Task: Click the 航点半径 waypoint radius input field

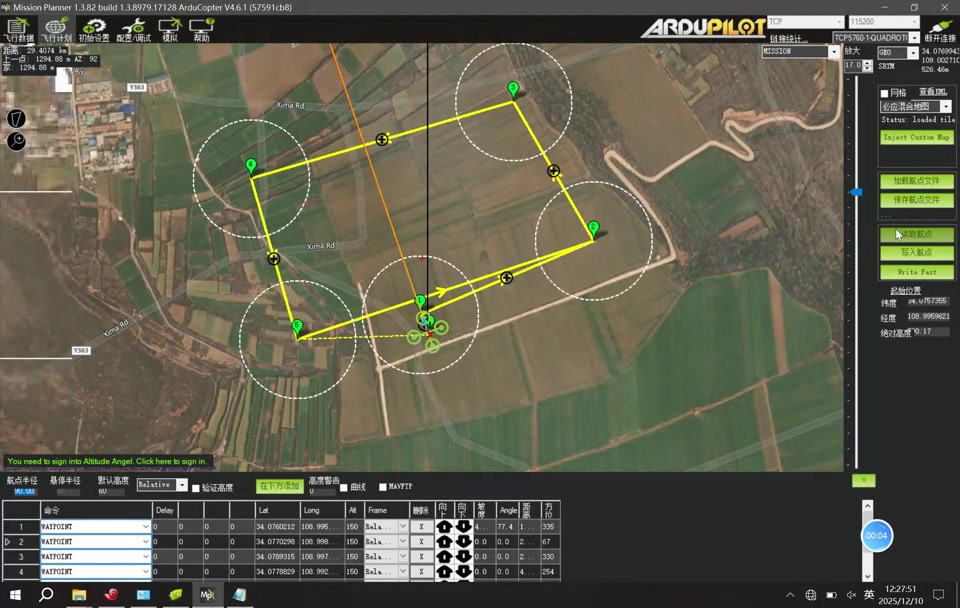Action: 24,491
